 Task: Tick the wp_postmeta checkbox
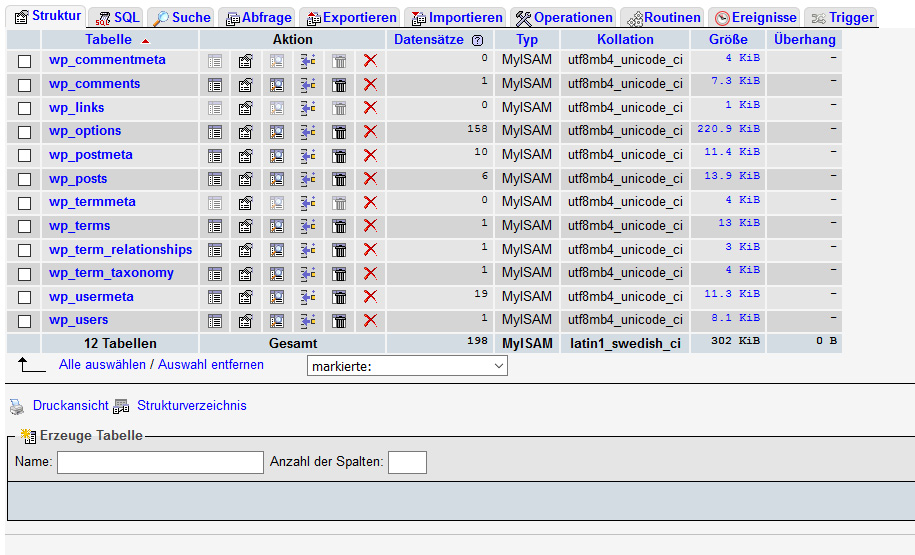(25, 156)
